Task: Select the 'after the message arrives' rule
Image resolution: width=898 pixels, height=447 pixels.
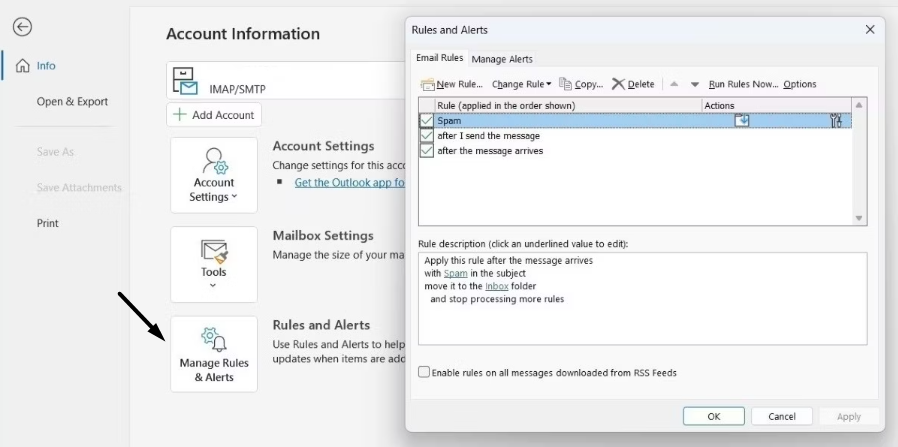Action: pos(490,151)
